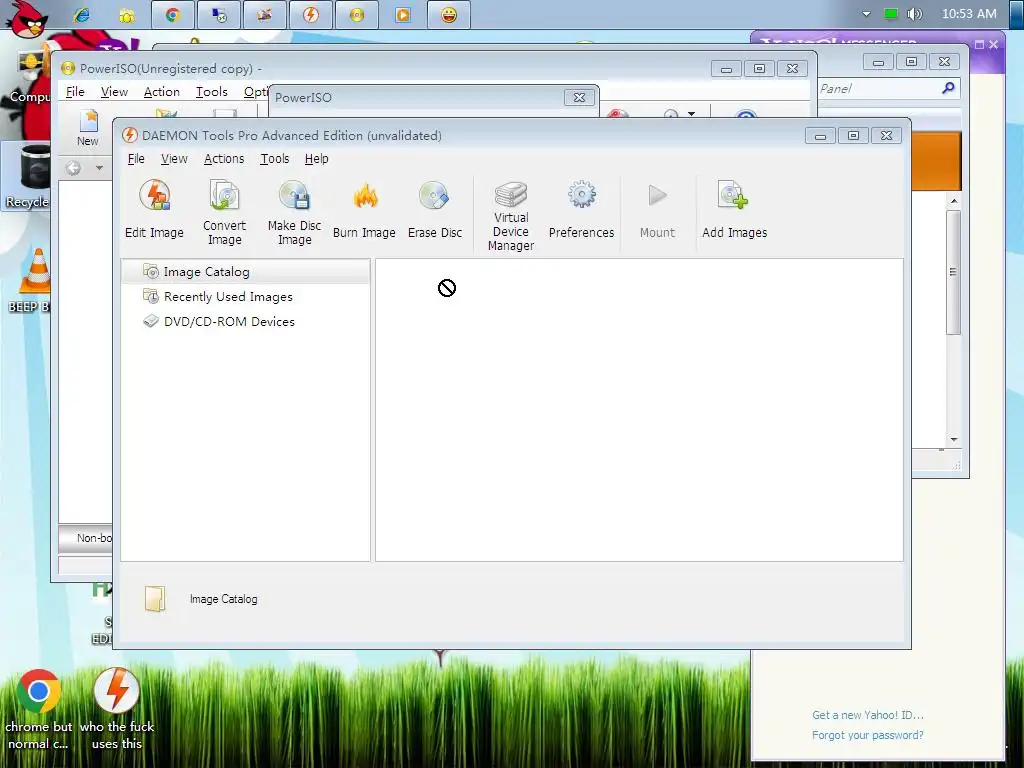1024x768 pixels.
Task: Minimize the DAEMON Tools window
Action: tap(820, 136)
